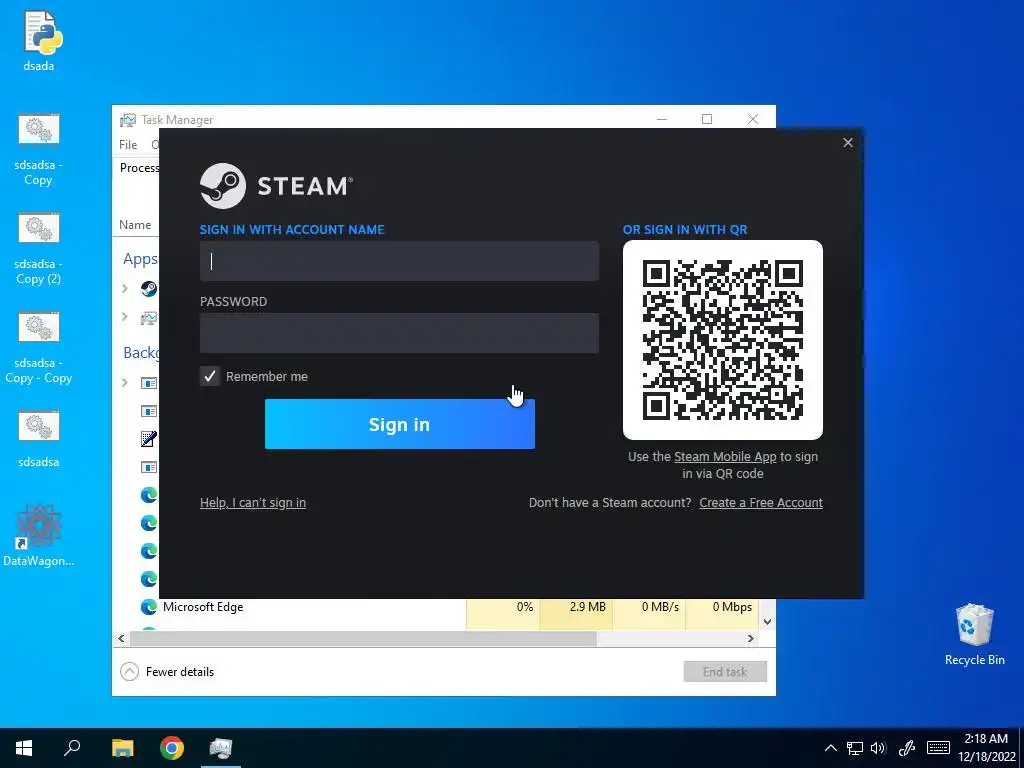Uncheck the Remember me checkbox

[210, 376]
